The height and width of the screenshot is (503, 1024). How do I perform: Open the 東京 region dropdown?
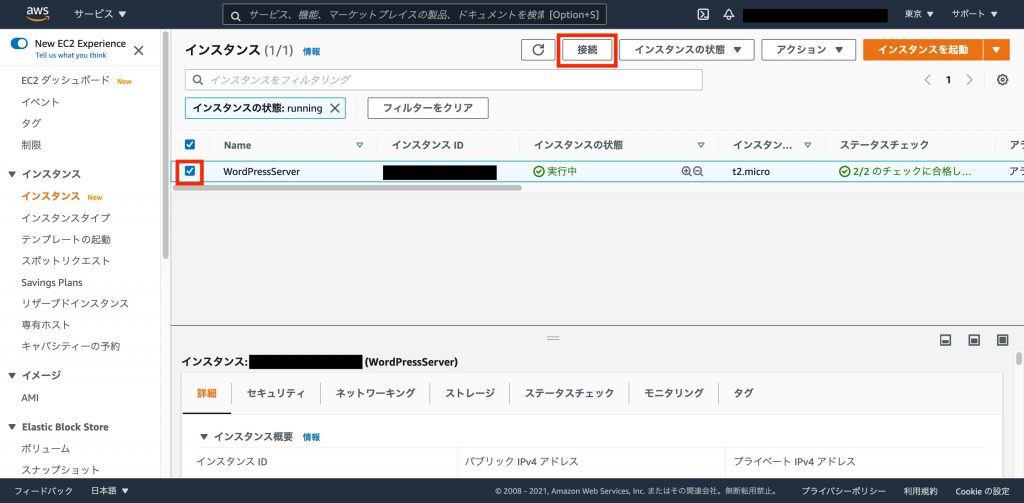pos(919,14)
